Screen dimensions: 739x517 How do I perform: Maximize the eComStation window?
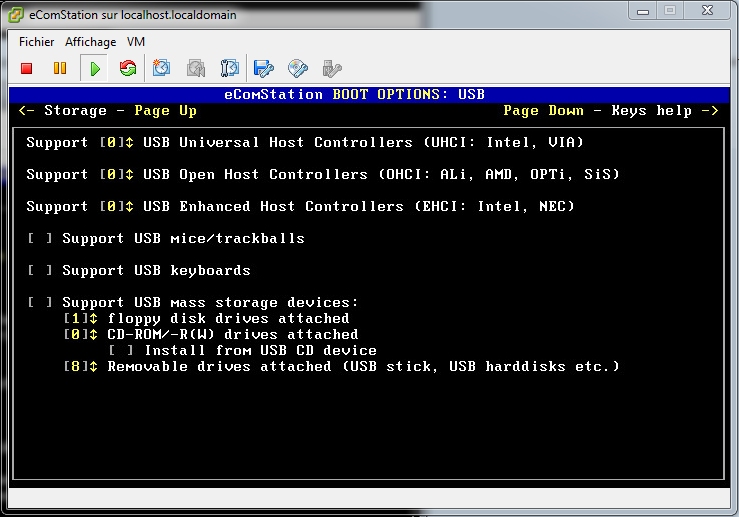click(670, 10)
